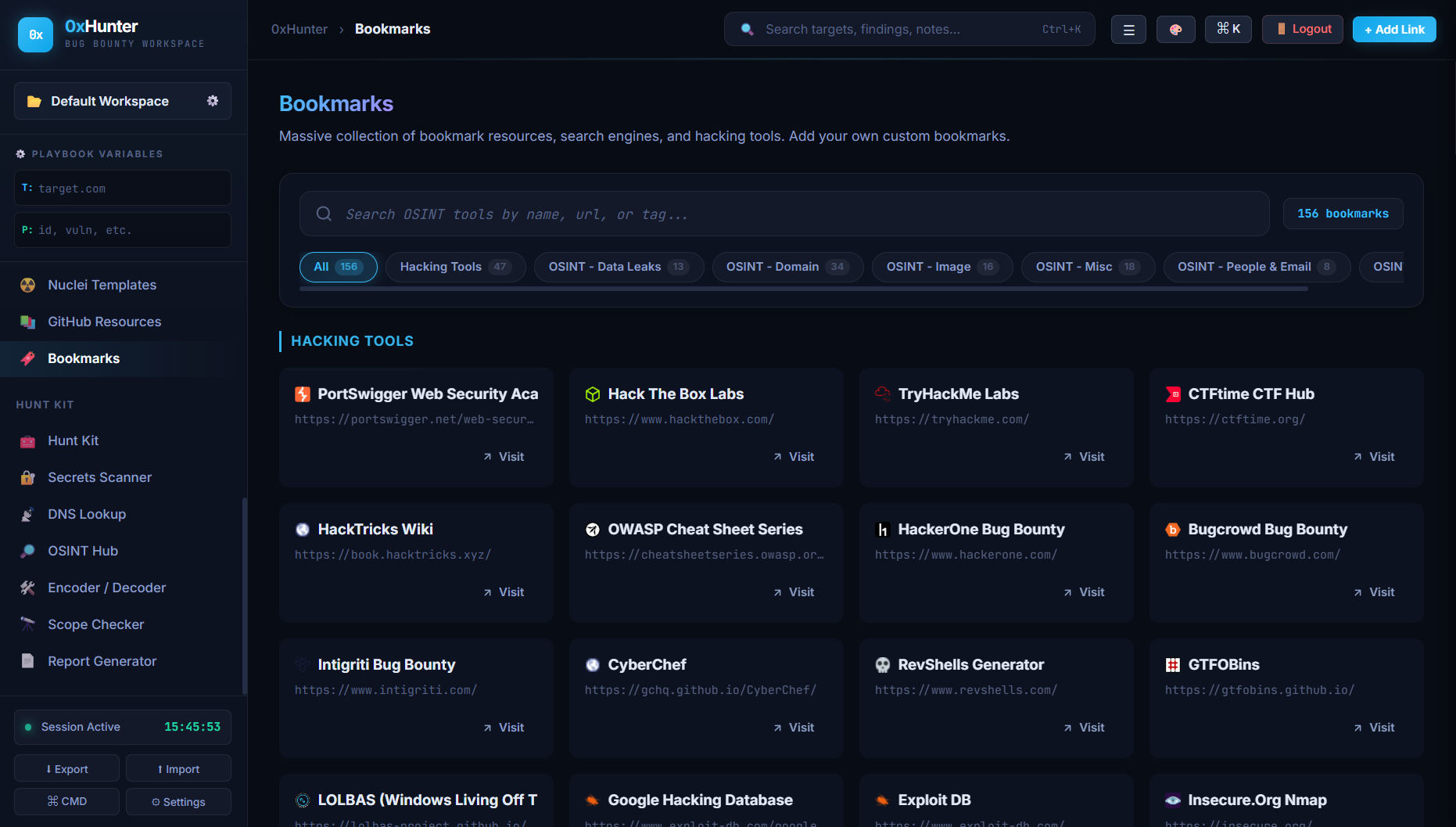The height and width of the screenshot is (827, 1456).
Task: Visit Hack The Box Labs
Action: pyautogui.click(x=794, y=457)
